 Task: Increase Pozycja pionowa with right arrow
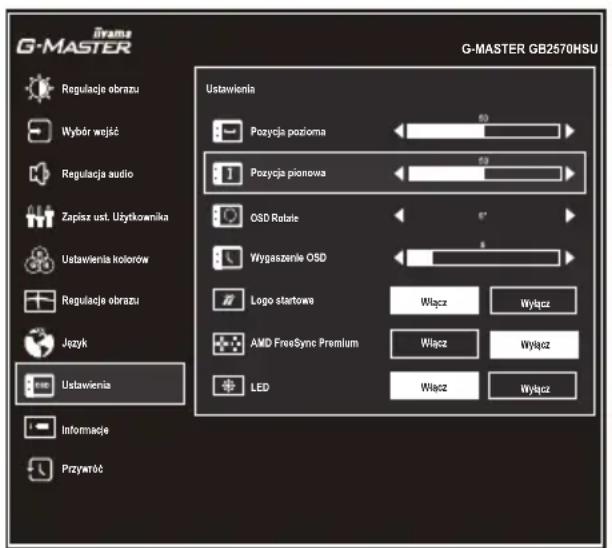[570, 174]
